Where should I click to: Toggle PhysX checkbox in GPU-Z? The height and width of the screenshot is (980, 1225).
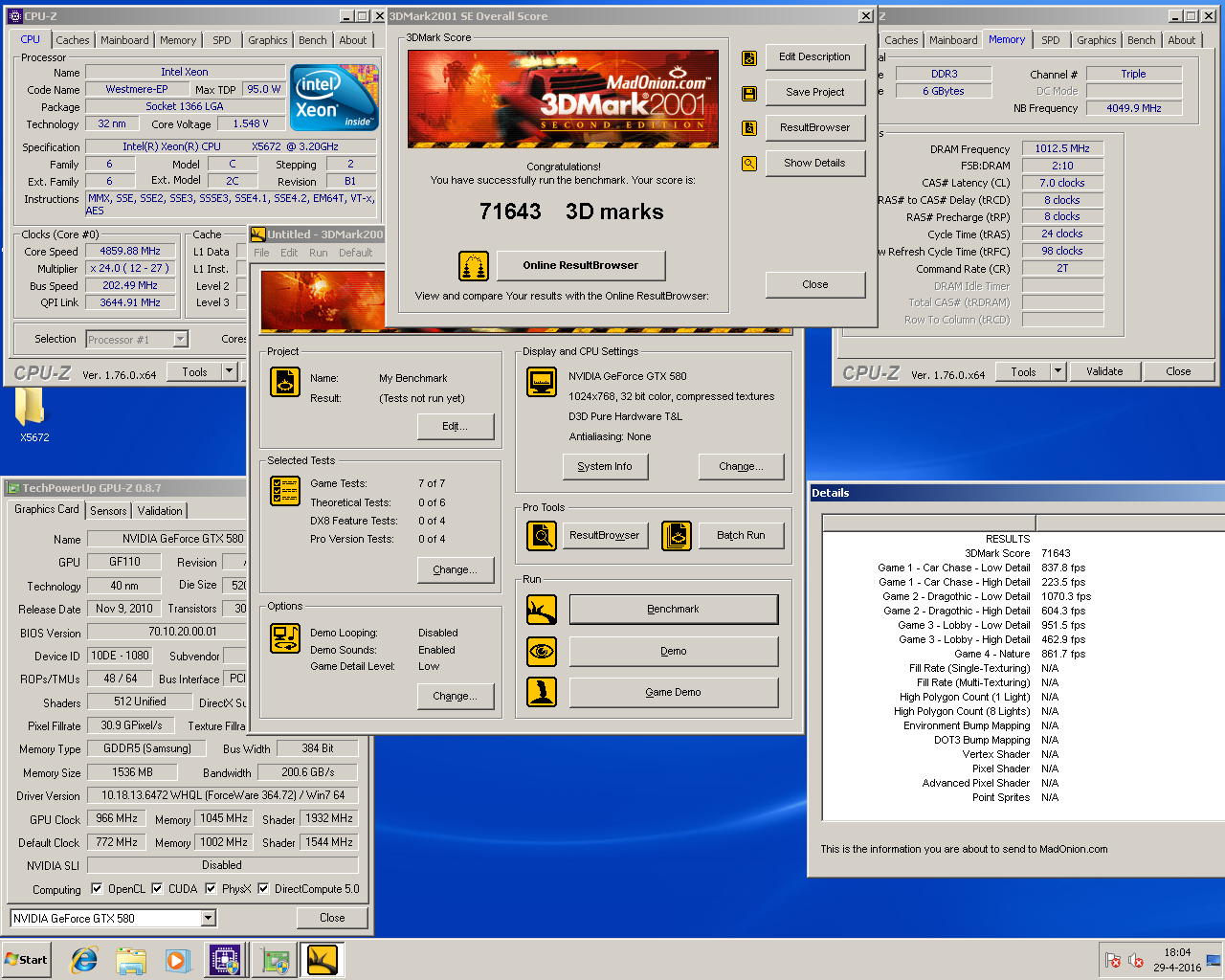(211, 888)
